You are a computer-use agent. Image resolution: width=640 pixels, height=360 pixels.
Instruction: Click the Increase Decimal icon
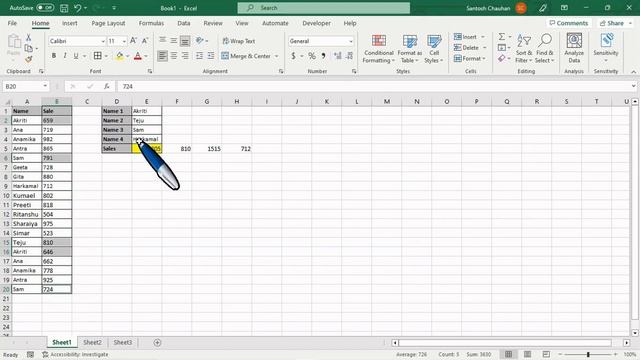(x=338, y=56)
